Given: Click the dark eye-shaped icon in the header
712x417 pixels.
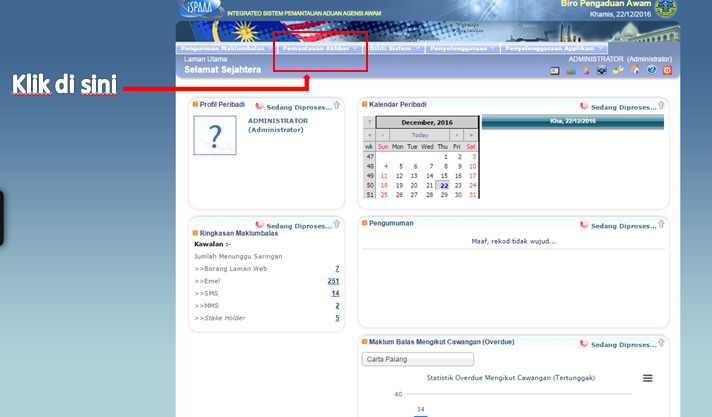Looking at the screenshot, I should 602,70.
